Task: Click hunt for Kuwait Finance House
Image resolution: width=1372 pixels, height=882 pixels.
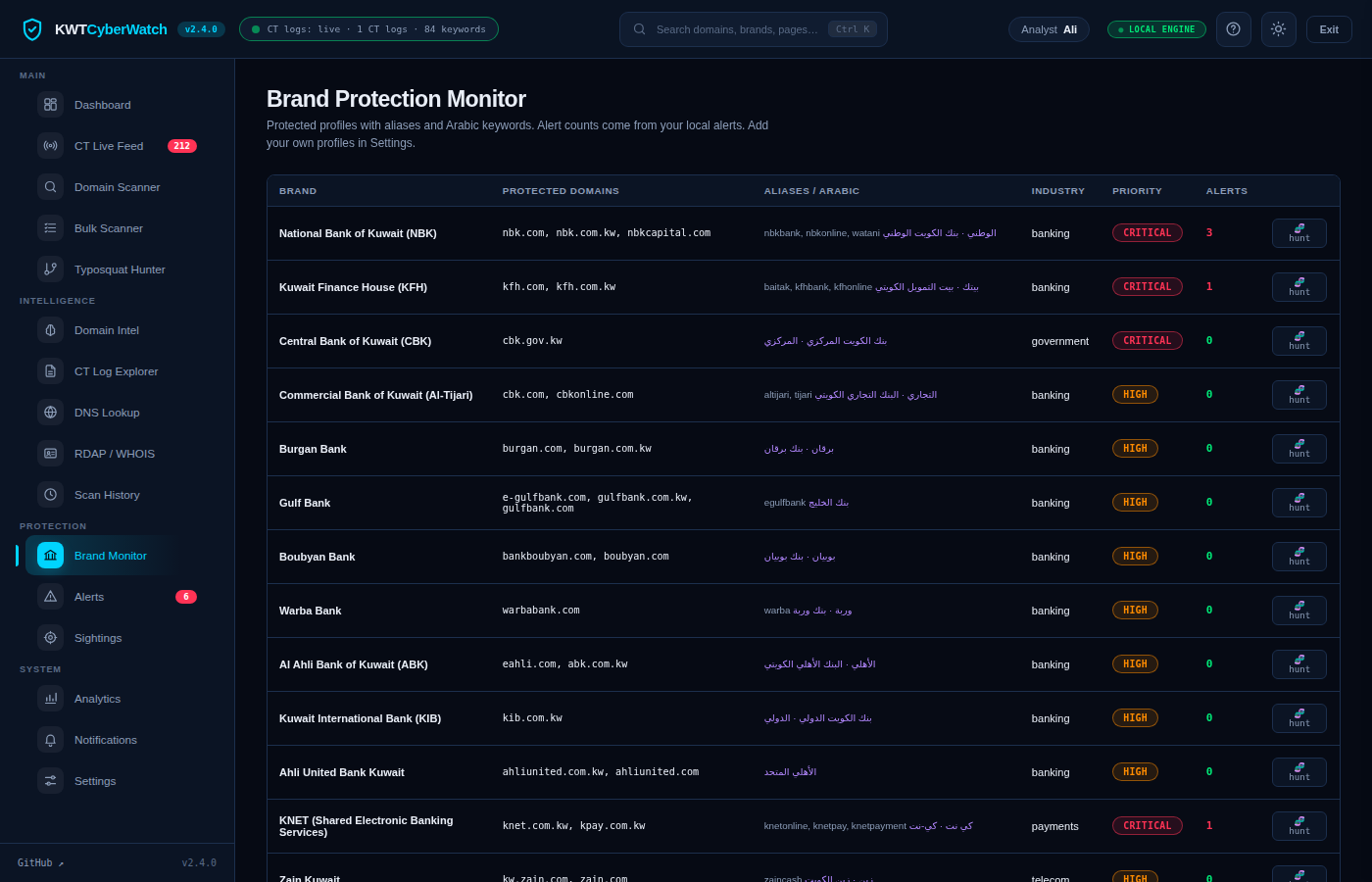Action: (x=1298, y=287)
